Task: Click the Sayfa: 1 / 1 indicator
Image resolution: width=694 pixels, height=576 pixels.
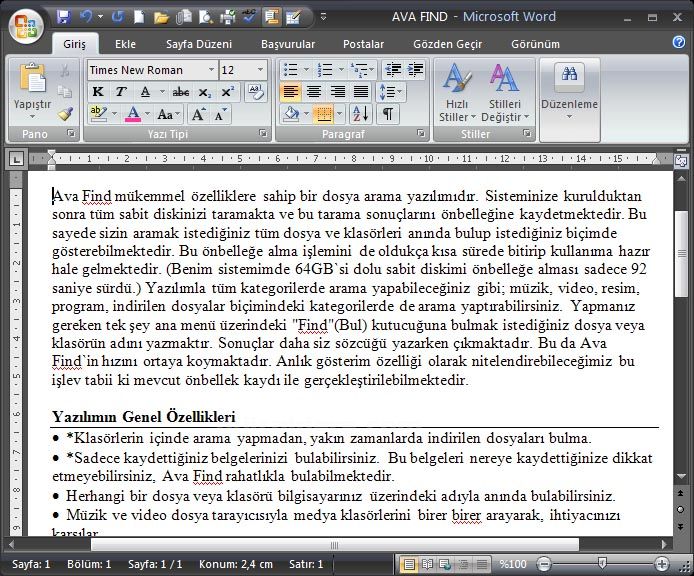Action: tap(155, 564)
